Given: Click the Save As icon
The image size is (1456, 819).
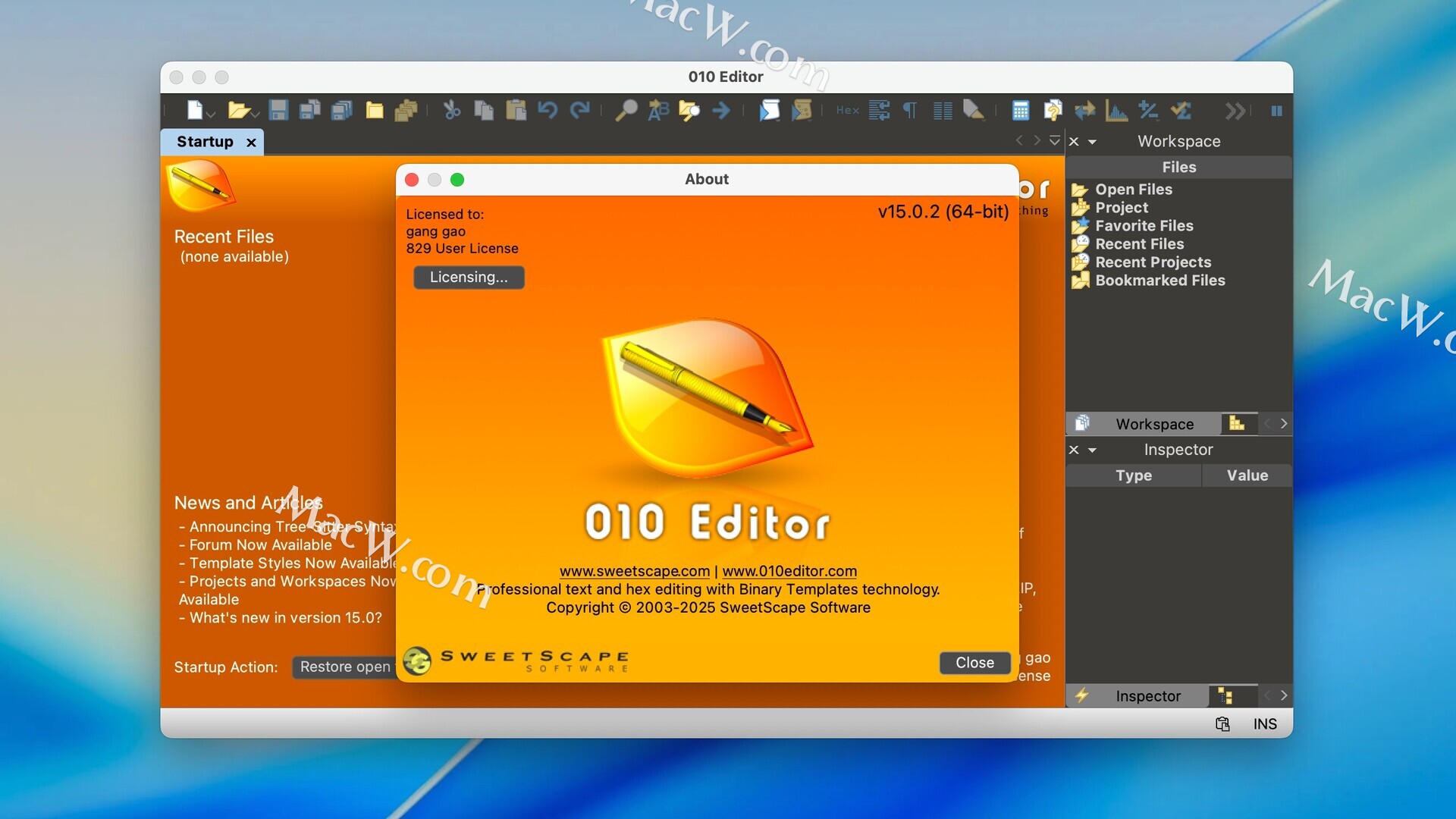Looking at the screenshot, I should (309, 111).
